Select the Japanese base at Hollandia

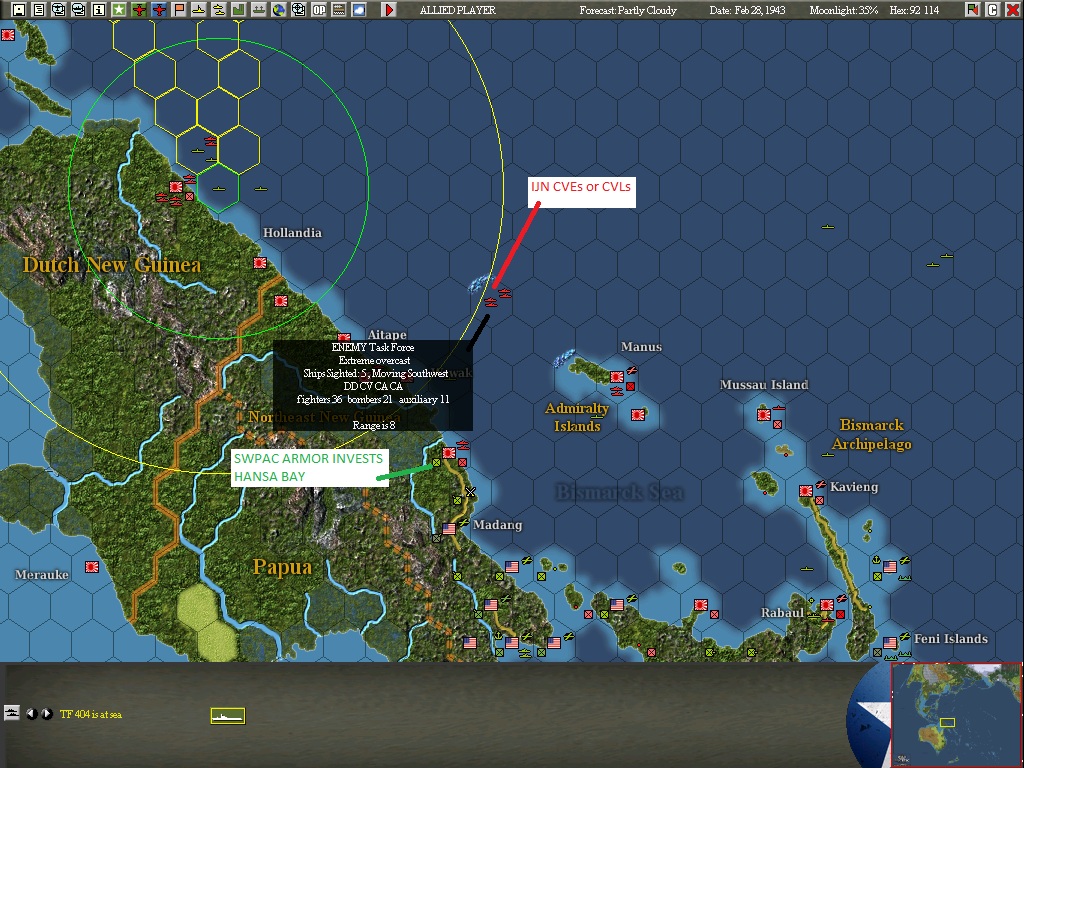(260, 262)
